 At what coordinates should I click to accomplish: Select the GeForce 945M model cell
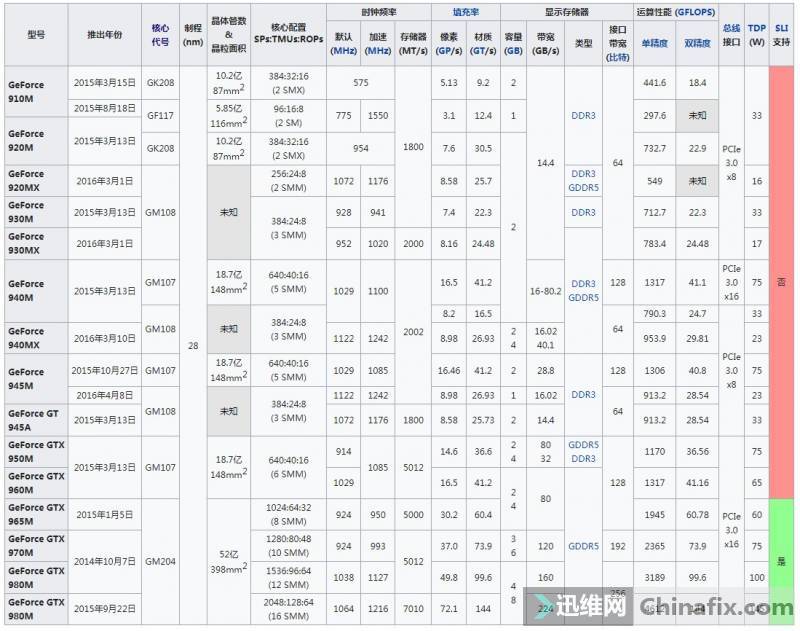[36, 379]
